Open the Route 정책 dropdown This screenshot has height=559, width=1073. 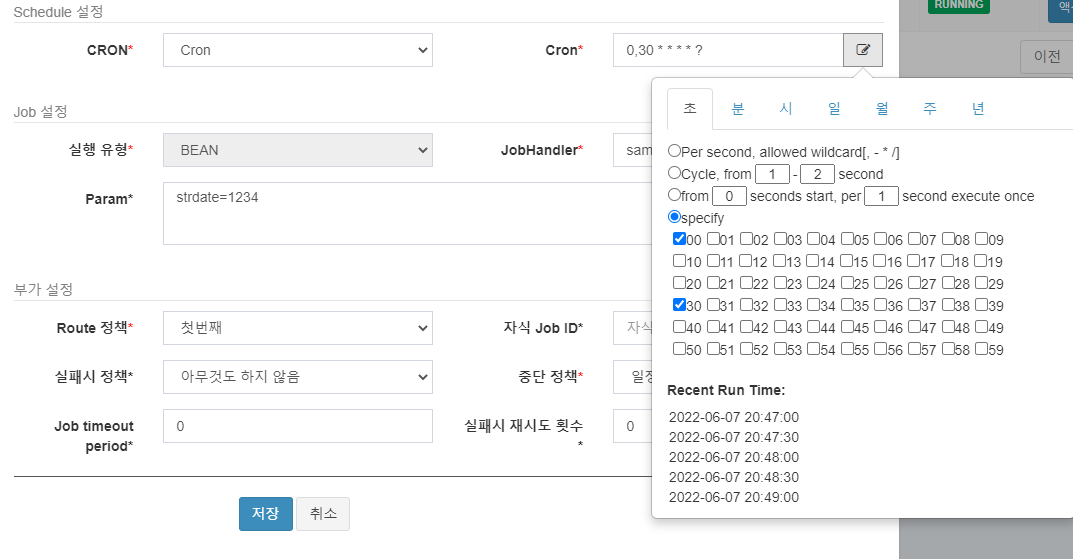(298, 328)
